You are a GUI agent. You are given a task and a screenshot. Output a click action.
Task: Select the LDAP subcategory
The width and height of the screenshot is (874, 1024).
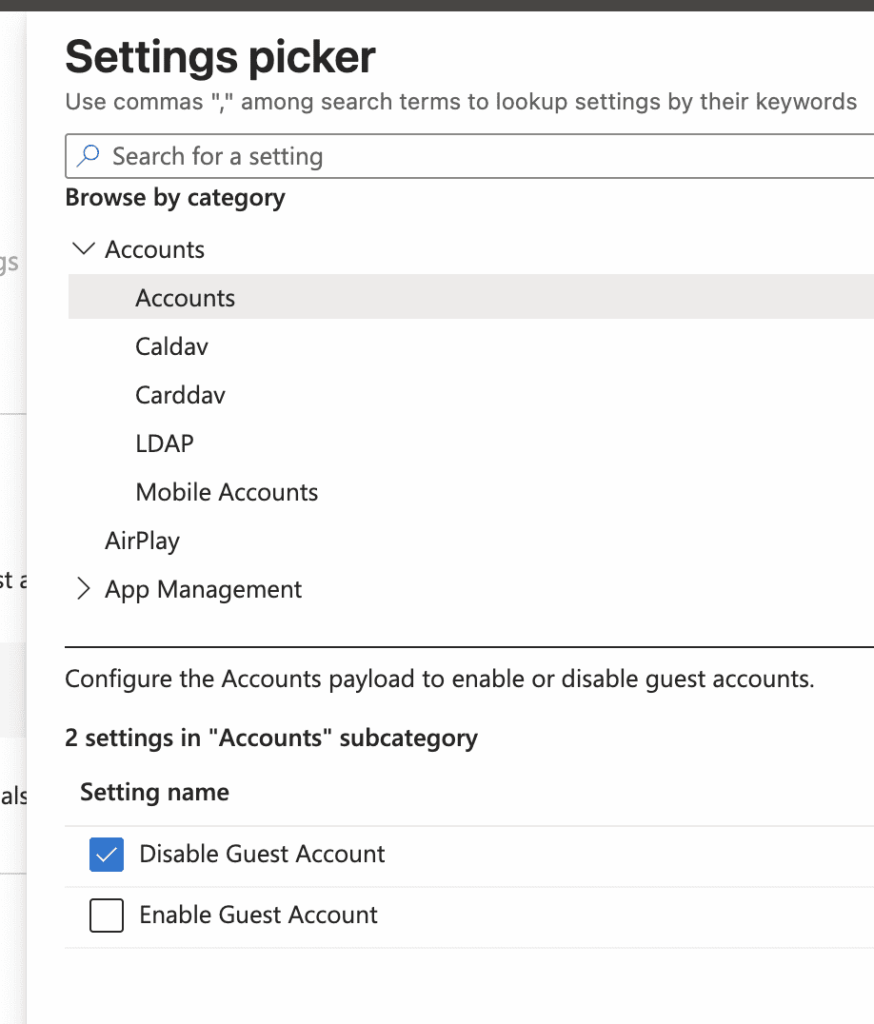tap(165, 443)
